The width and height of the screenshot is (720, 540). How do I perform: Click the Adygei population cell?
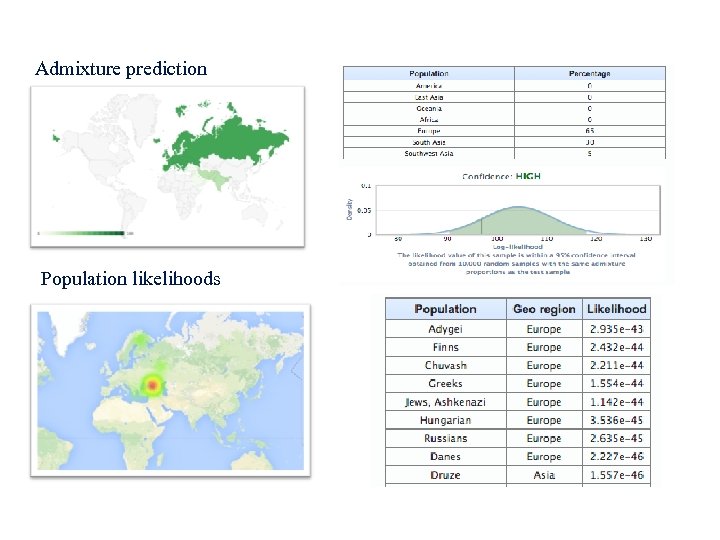[445, 329]
